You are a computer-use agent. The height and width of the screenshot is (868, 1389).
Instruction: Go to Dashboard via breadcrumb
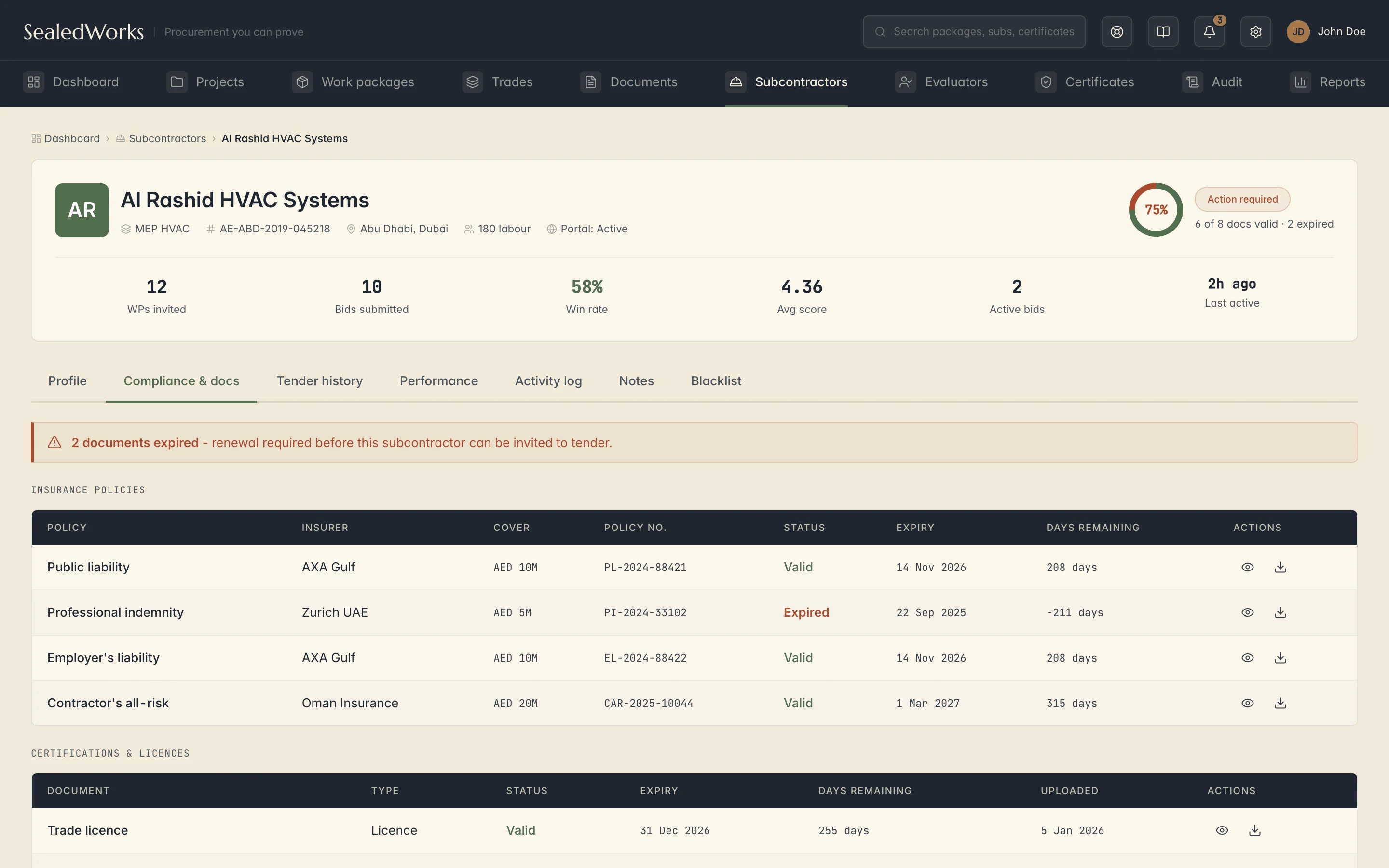66,138
